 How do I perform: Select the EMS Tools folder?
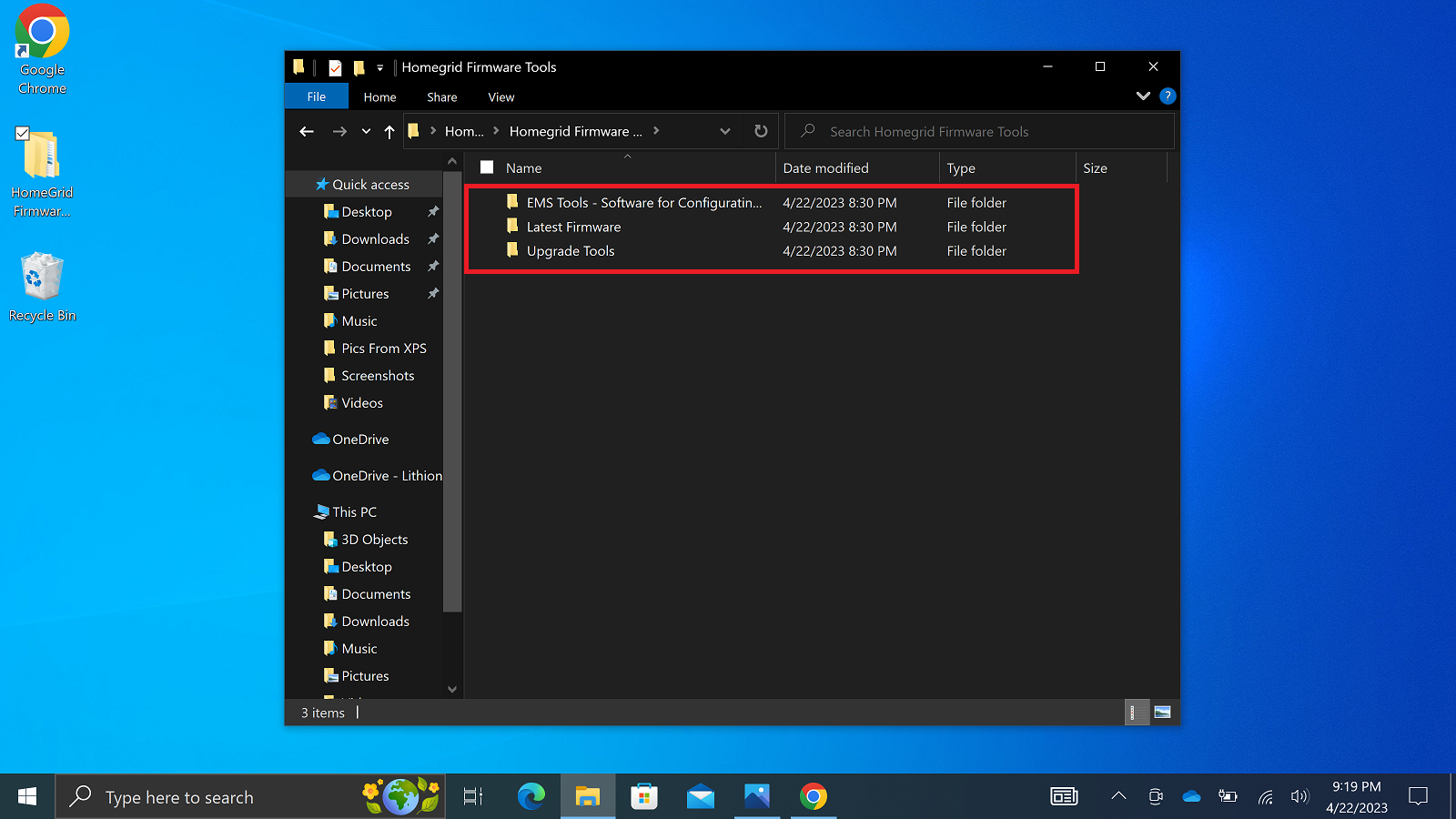click(x=633, y=203)
